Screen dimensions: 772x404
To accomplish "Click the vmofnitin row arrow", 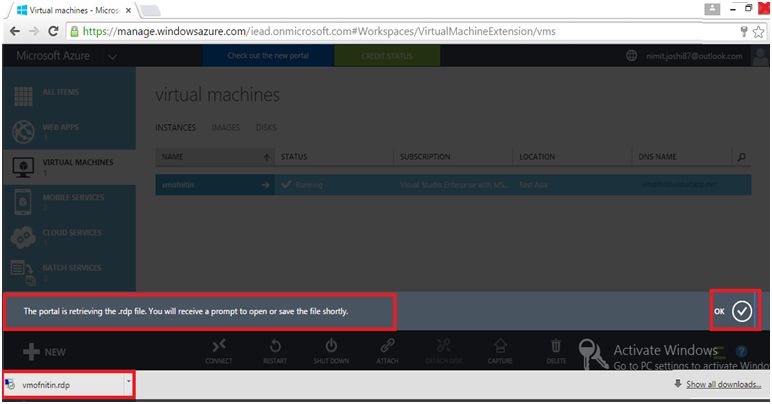I will pyautogui.click(x=265, y=185).
